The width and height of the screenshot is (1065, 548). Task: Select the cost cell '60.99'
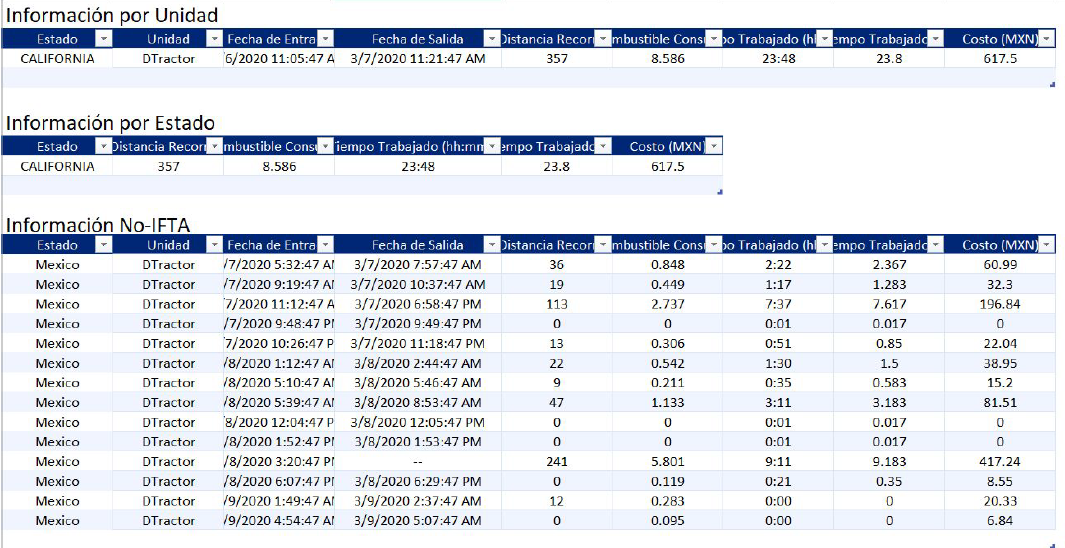click(x=1000, y=264)
